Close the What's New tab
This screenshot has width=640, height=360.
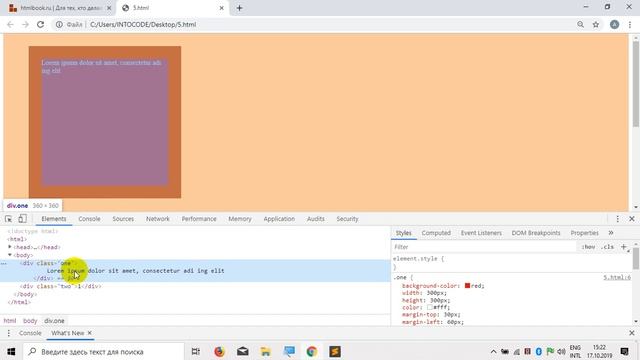click(89, 333)
